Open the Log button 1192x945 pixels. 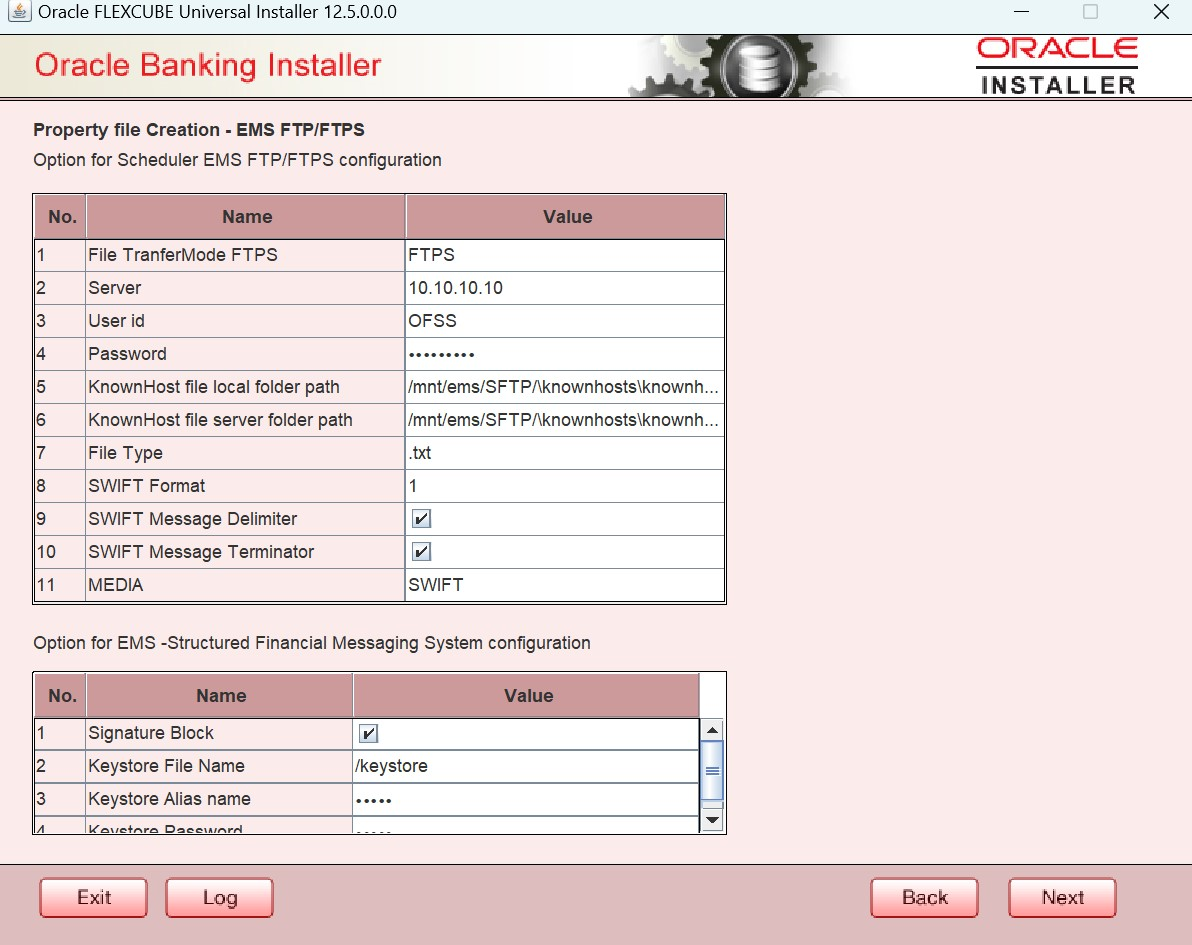pyautogui.click(x=220, y=898)
